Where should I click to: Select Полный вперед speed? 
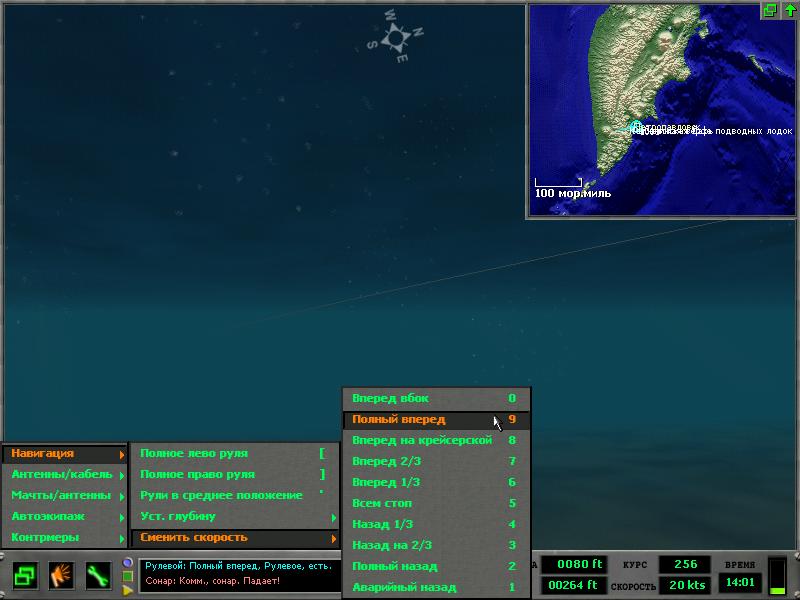[436, 419]
